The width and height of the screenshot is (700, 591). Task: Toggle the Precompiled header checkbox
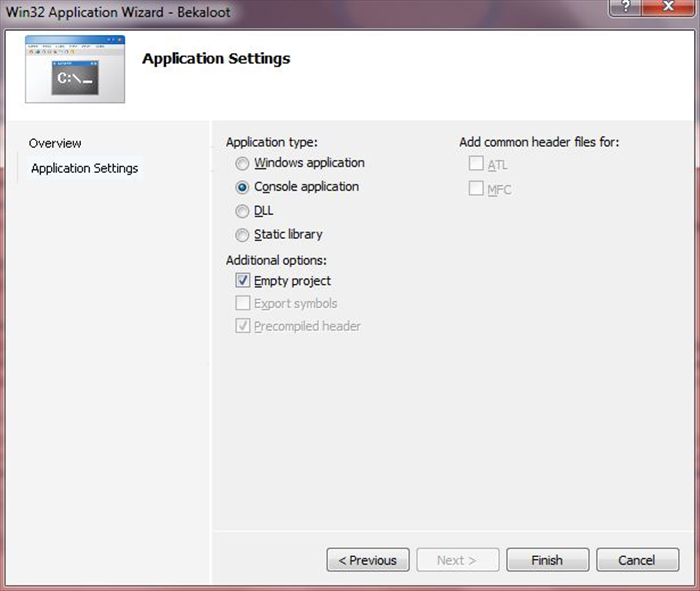[x=242, y=326]
